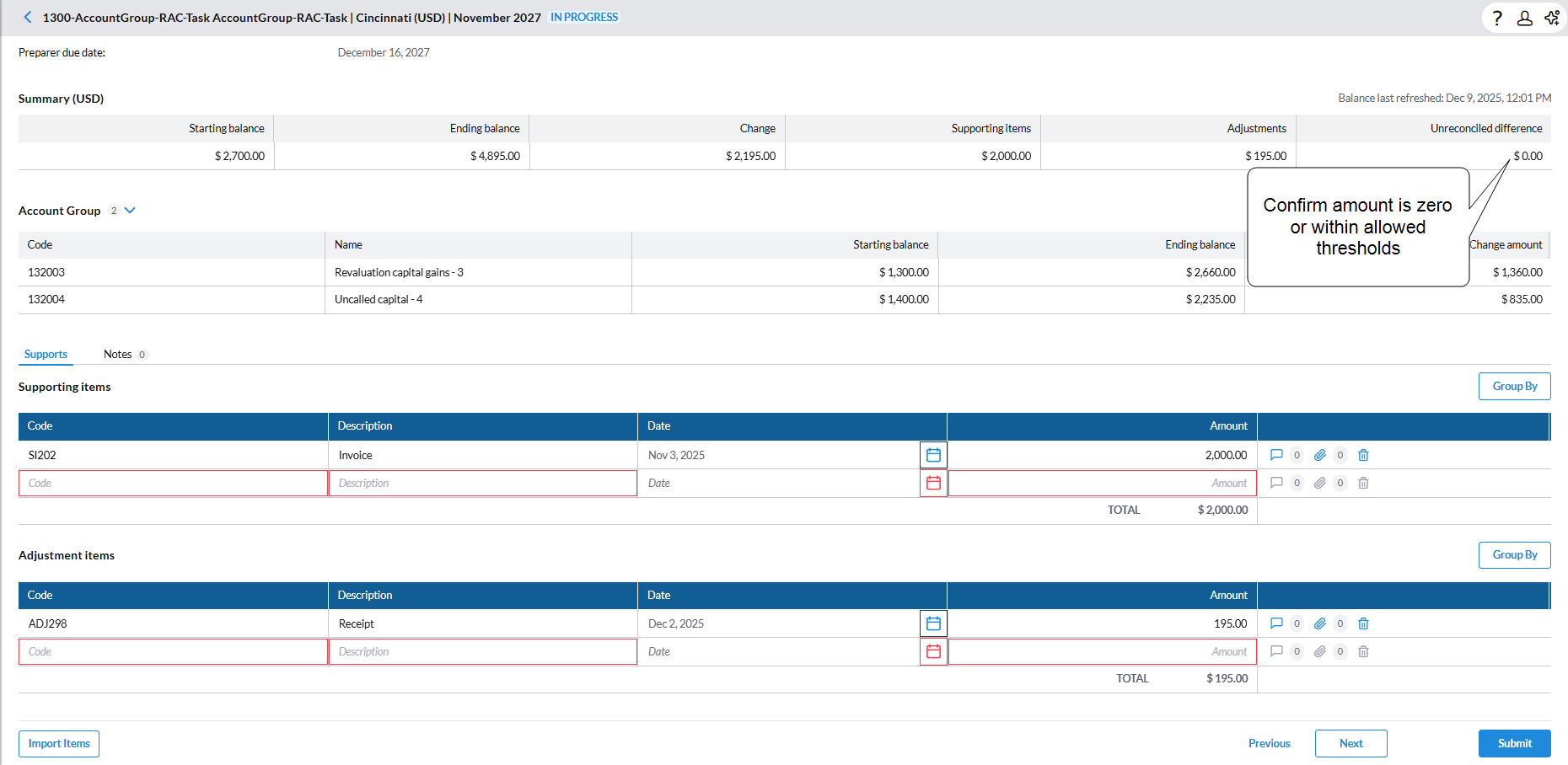Screen dimensions: 1568x765
Task: Click the back arrow beside the task title
Action: pyautogui.click(x=28, y=17)
